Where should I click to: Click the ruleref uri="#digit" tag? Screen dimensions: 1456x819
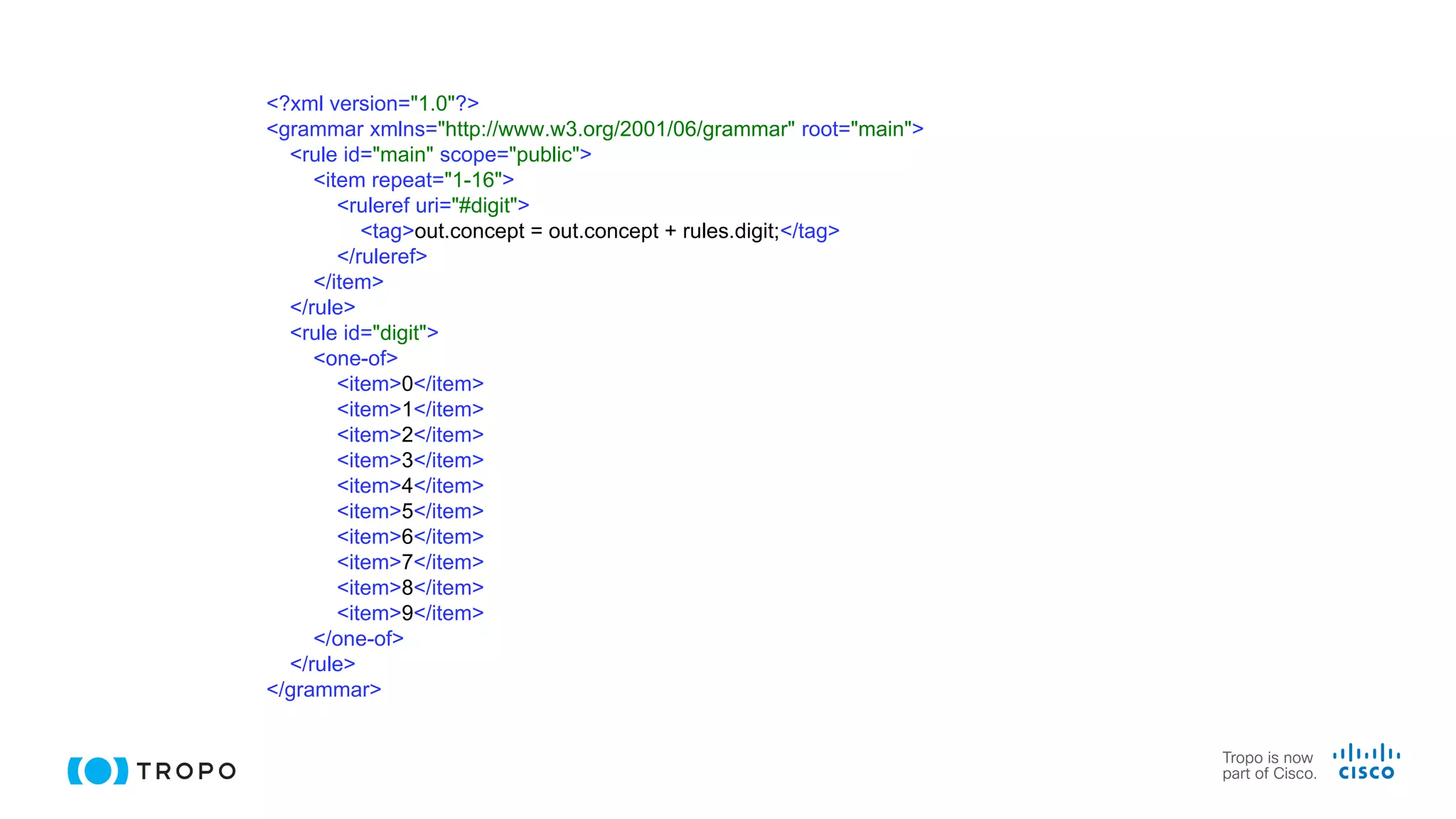(433, 206)
